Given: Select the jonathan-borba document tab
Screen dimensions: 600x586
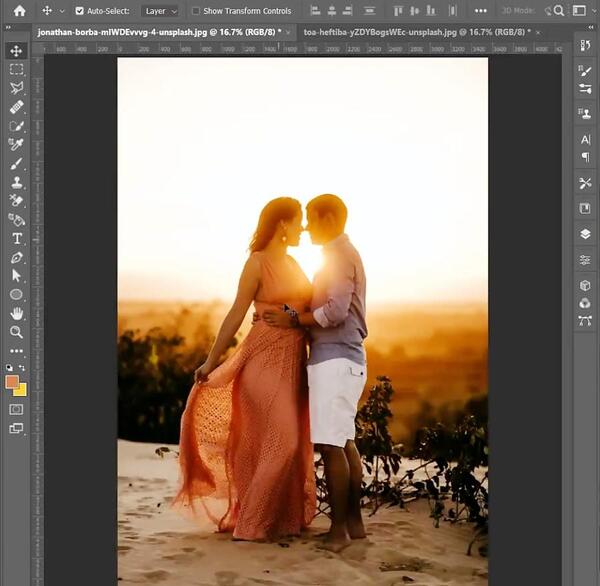Looking at the screenshot, I should pos(159,32).
